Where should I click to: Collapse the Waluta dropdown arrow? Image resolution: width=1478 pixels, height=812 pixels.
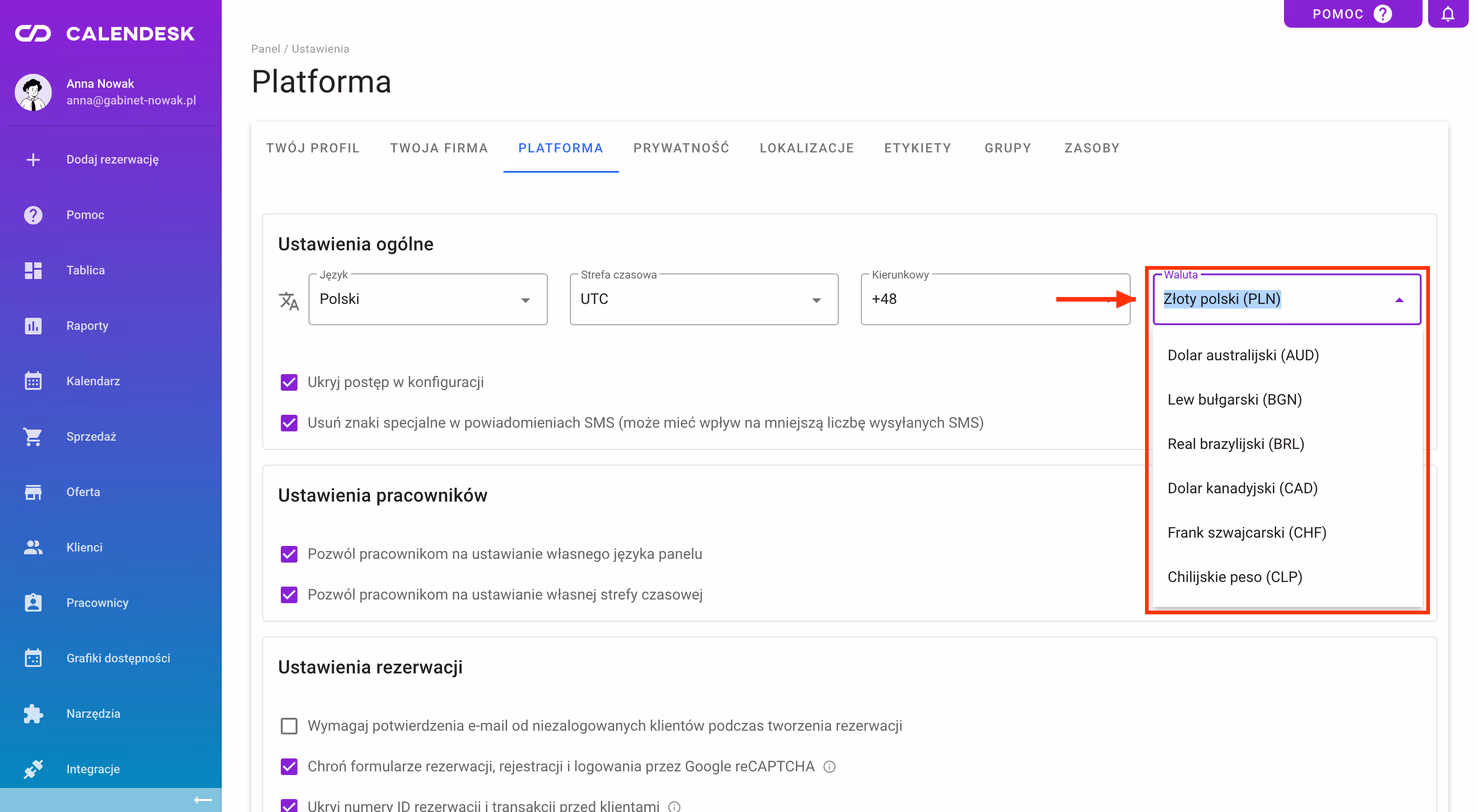click(1399, 299)
